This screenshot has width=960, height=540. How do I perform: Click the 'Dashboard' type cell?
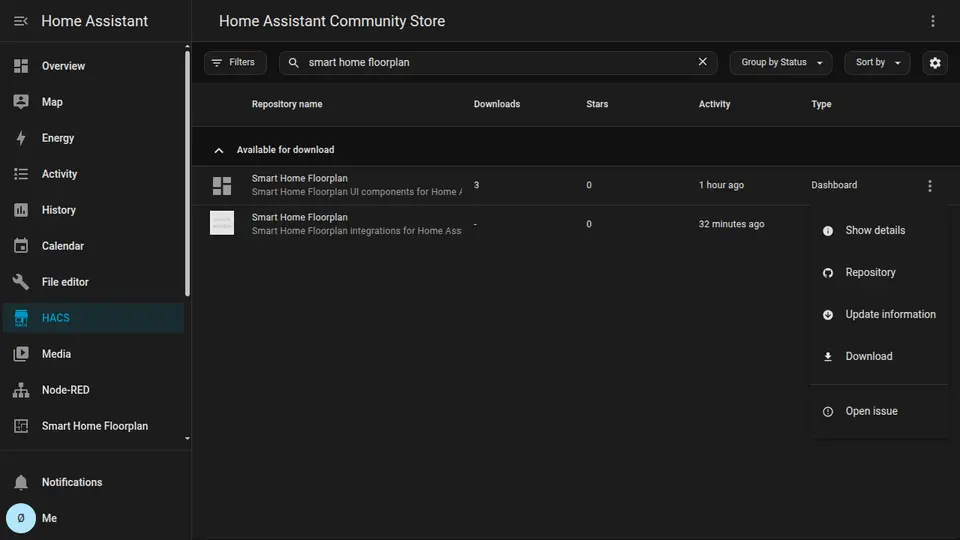(x=834, y=185)
